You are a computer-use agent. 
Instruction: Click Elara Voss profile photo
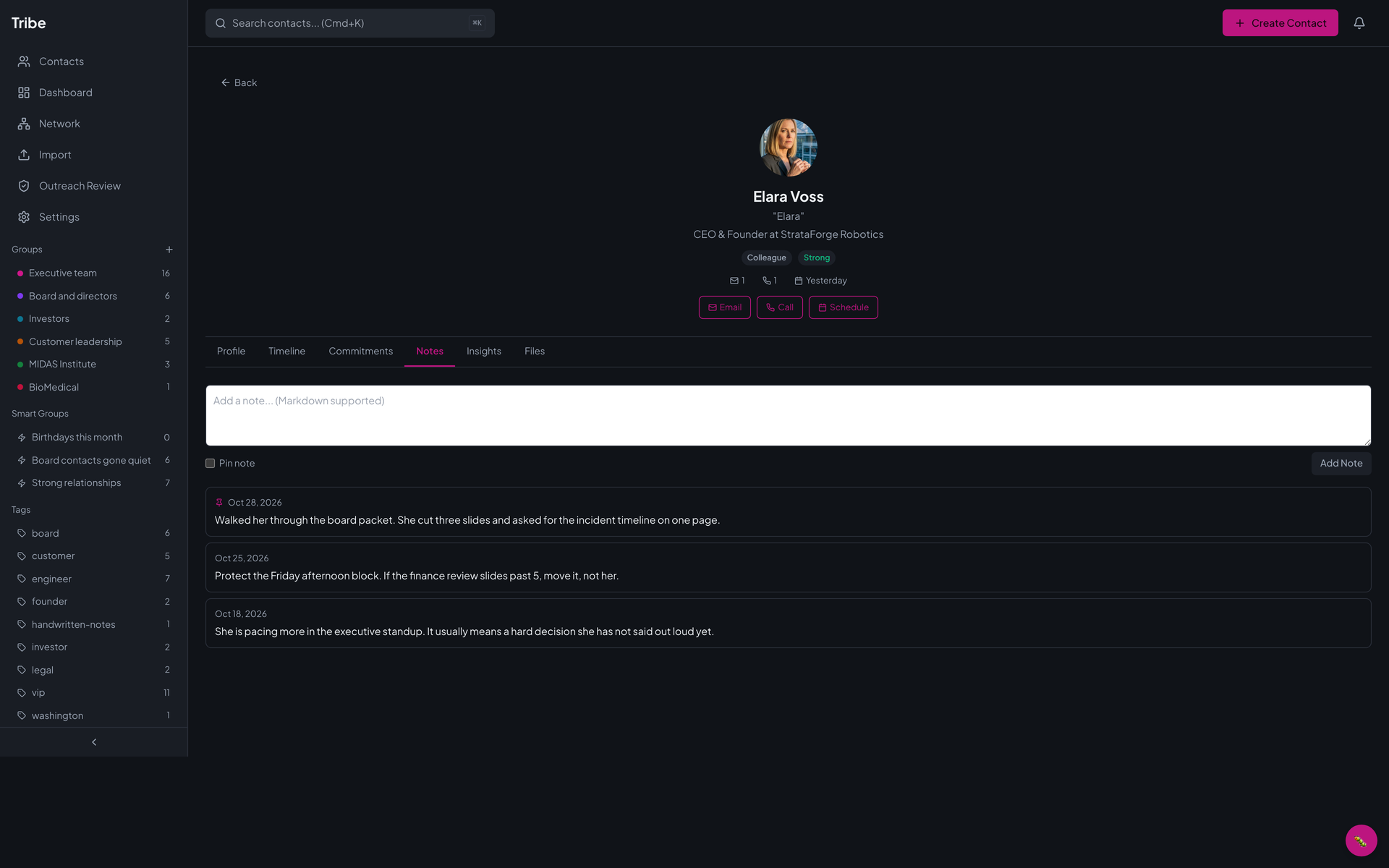coord(788,148)
